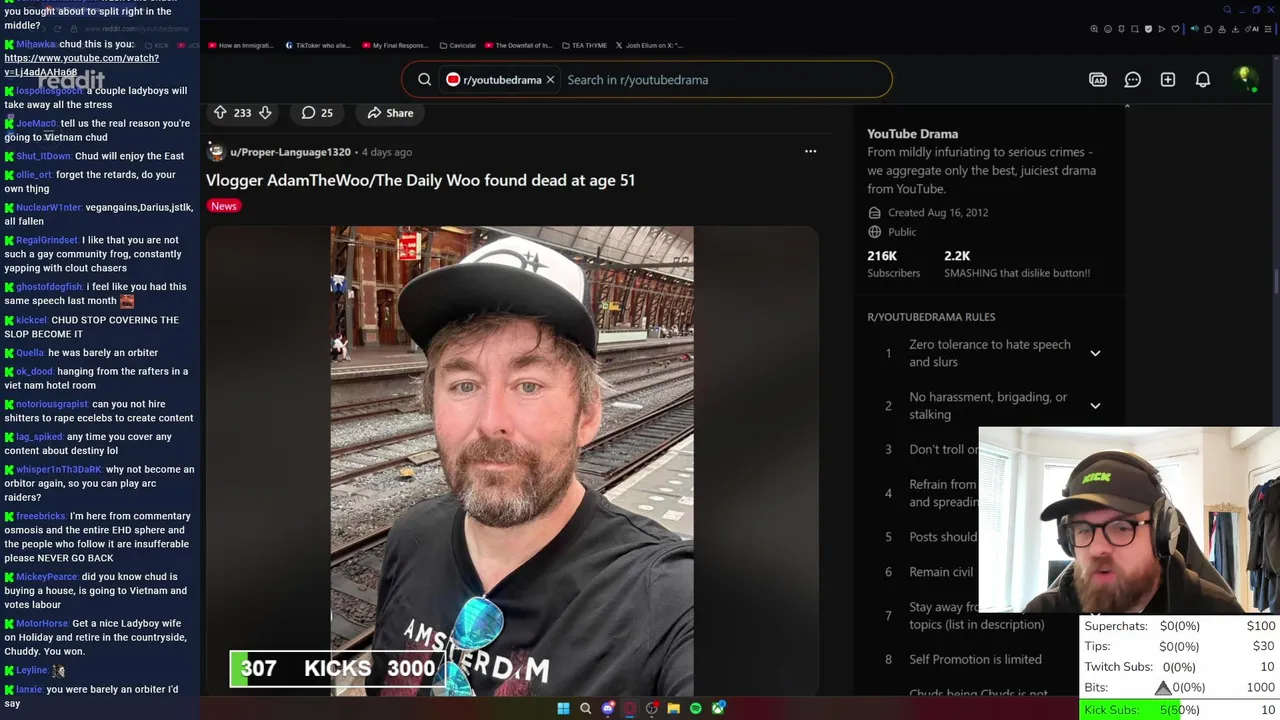1280x720 pixels.
Task: Open the u/Proper-Language1320 profile link
Action: [290, 152]
